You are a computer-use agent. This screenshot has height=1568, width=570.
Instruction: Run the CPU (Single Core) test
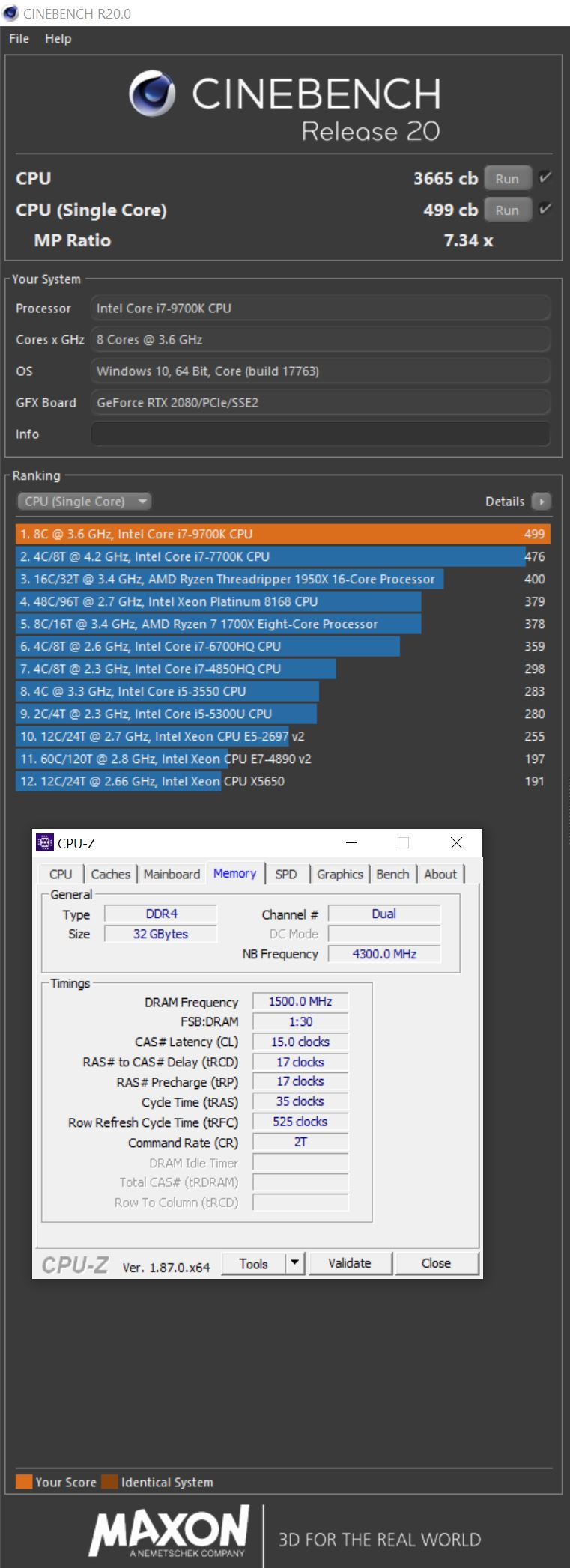[507, 210]
